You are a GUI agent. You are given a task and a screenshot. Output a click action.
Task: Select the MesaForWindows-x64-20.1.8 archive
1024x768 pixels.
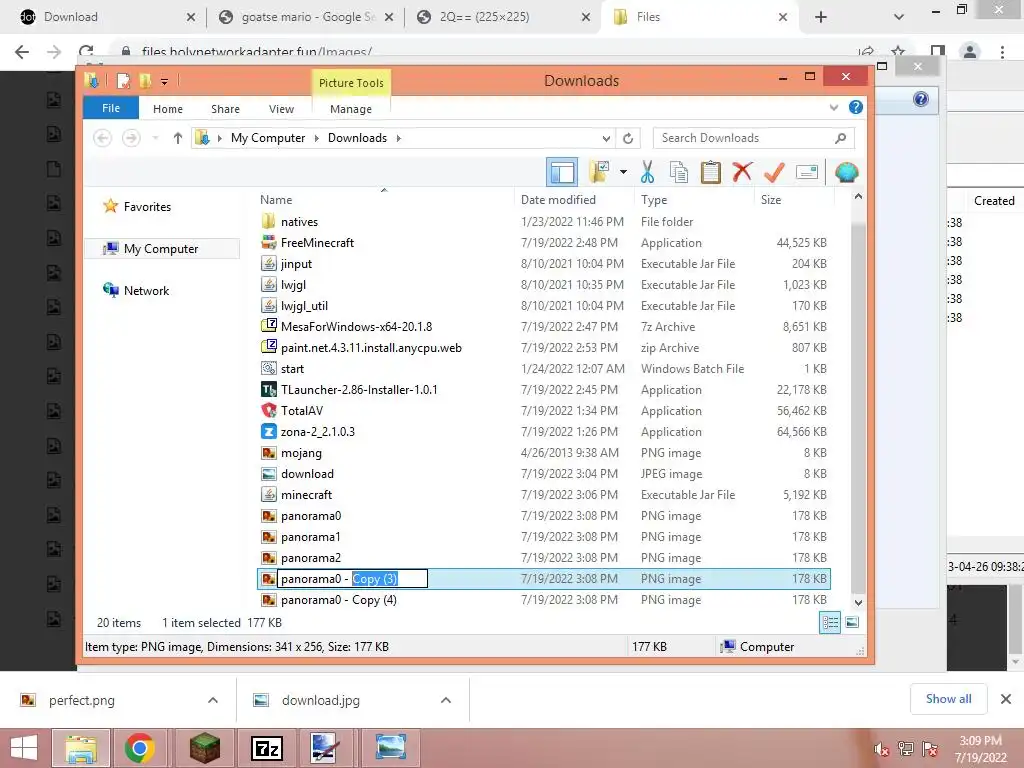coord(356,327)
